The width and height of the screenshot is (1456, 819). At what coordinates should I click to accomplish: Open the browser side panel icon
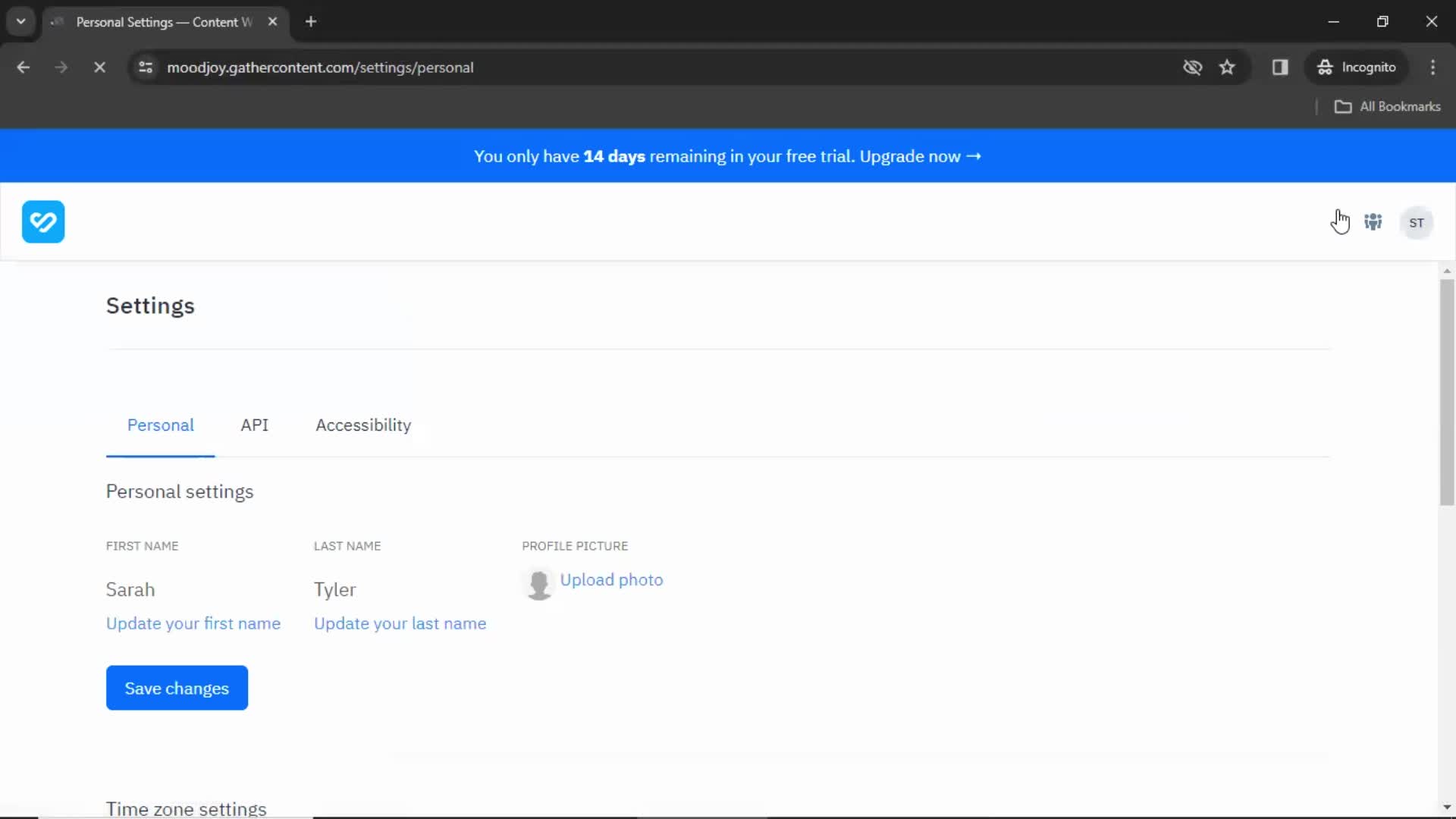click(x=1280, y=67)
